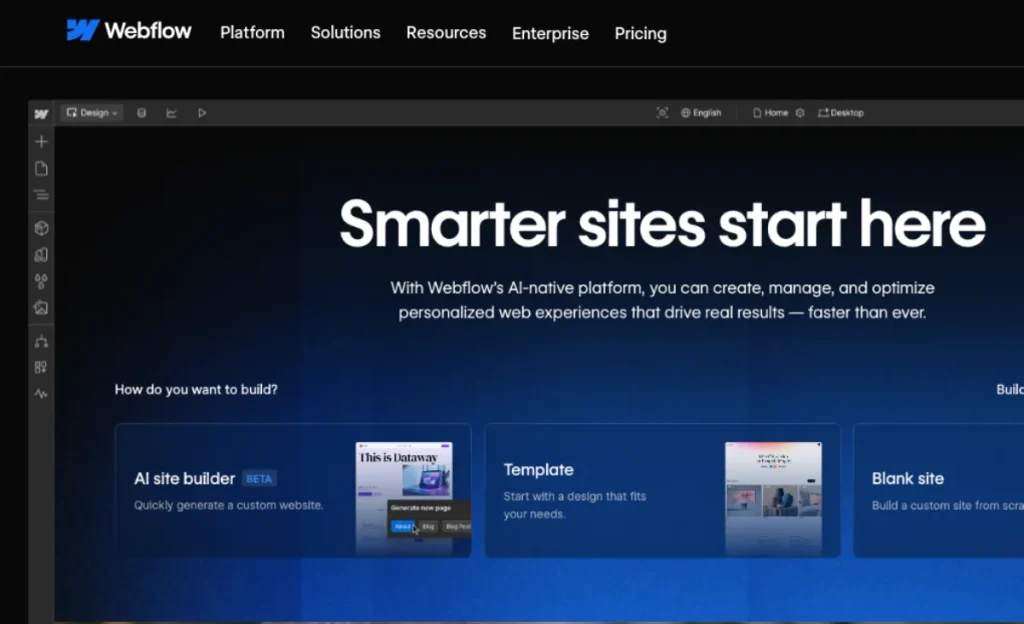
Task: Expand the Design mode dropdown
Action: coord(91,112)
